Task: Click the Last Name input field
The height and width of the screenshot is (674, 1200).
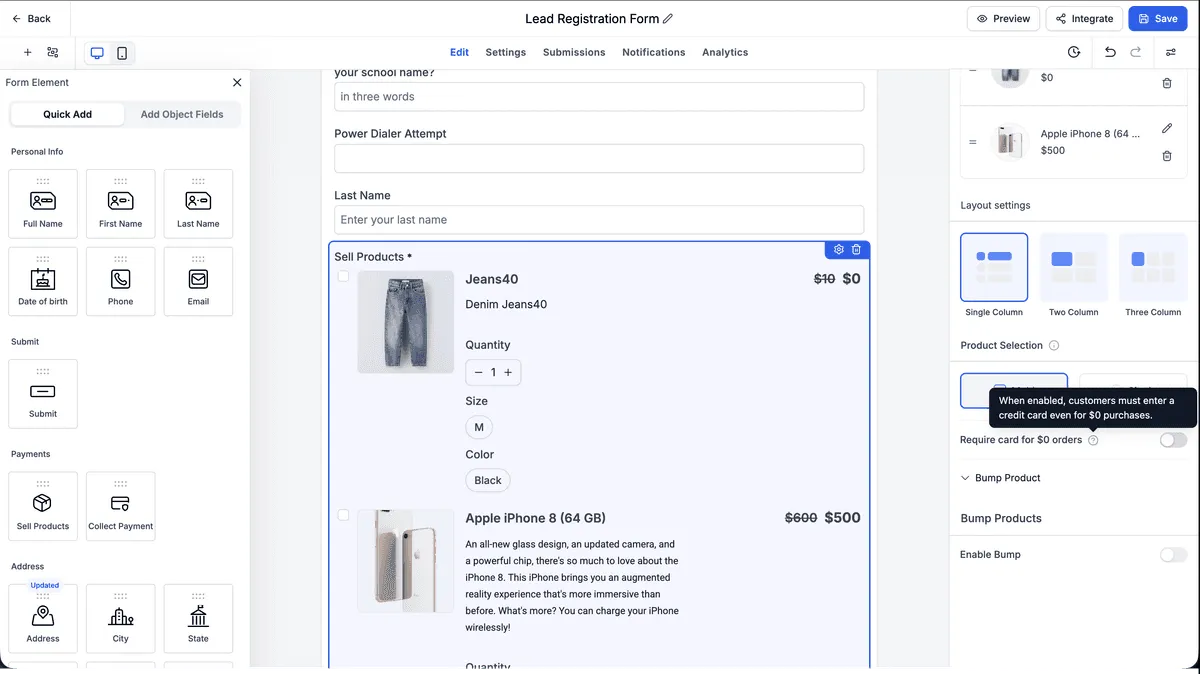Action: tap(599, 220)
